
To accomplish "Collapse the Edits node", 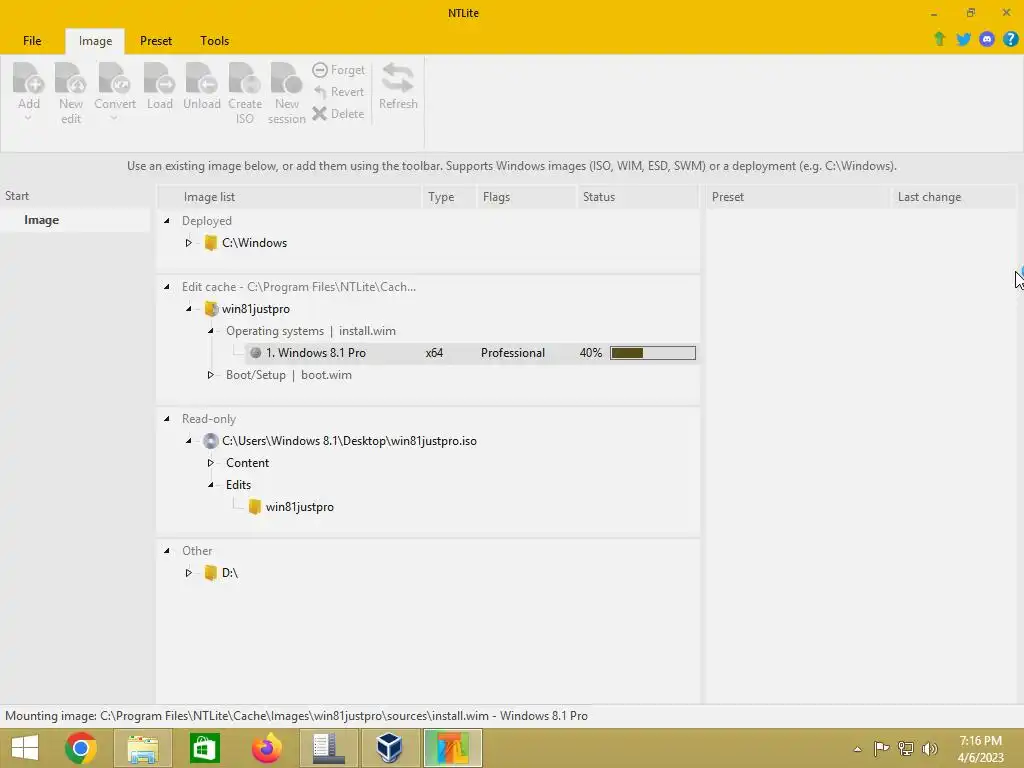I will [211, 485].
